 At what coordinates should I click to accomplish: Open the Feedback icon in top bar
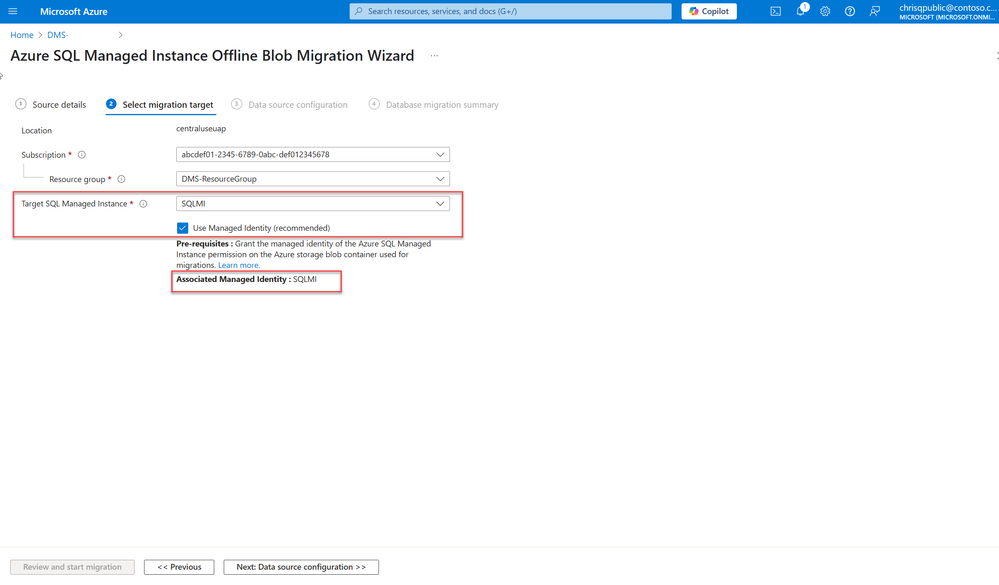click(x=875, y=11)
